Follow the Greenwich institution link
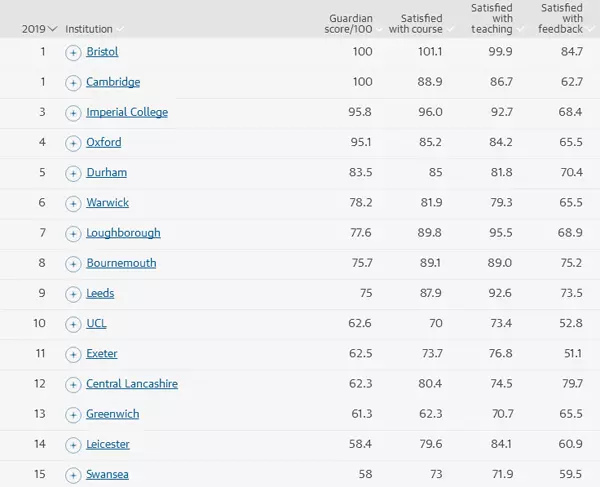600x487 pixels. [112, 414]
